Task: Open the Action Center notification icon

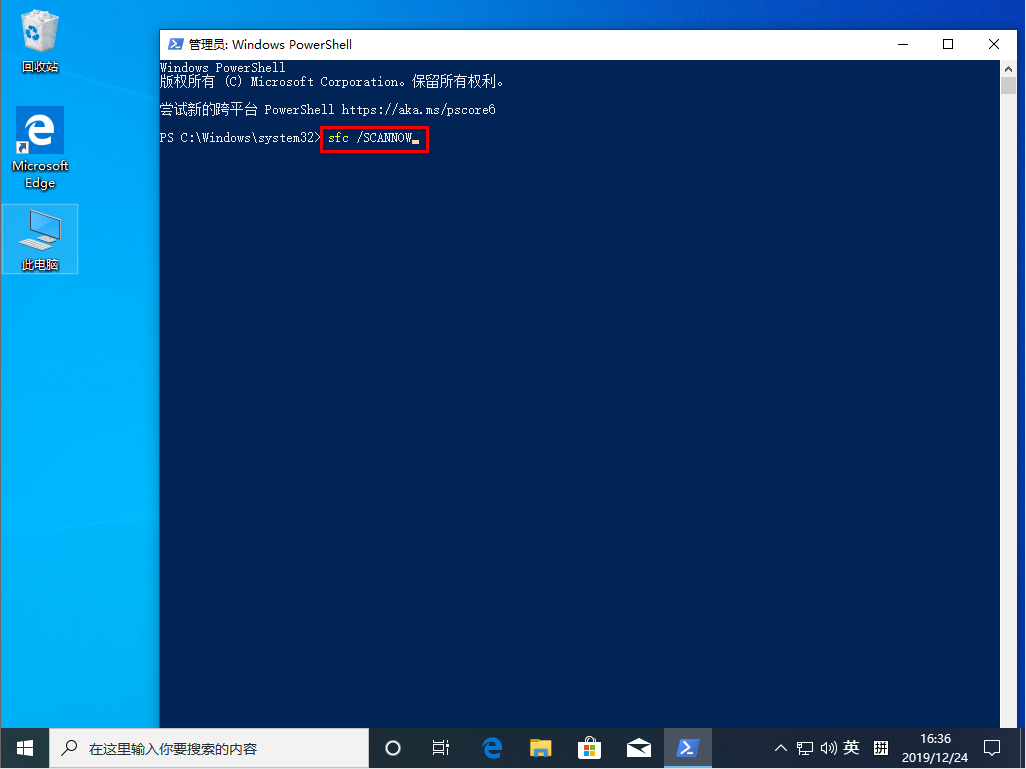Action: point(992,747)
